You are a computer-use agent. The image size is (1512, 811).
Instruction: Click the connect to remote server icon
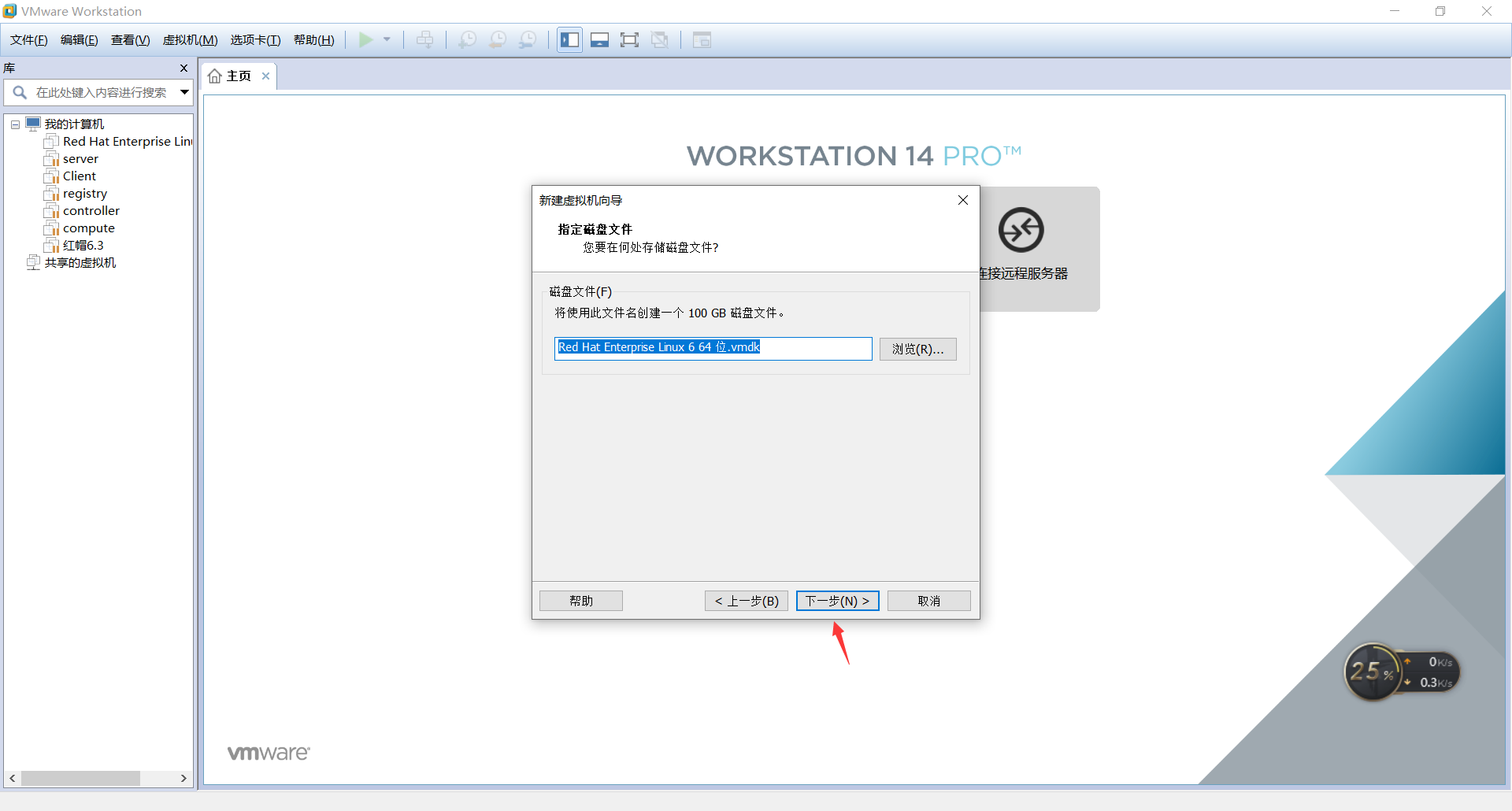[1021, 230]
